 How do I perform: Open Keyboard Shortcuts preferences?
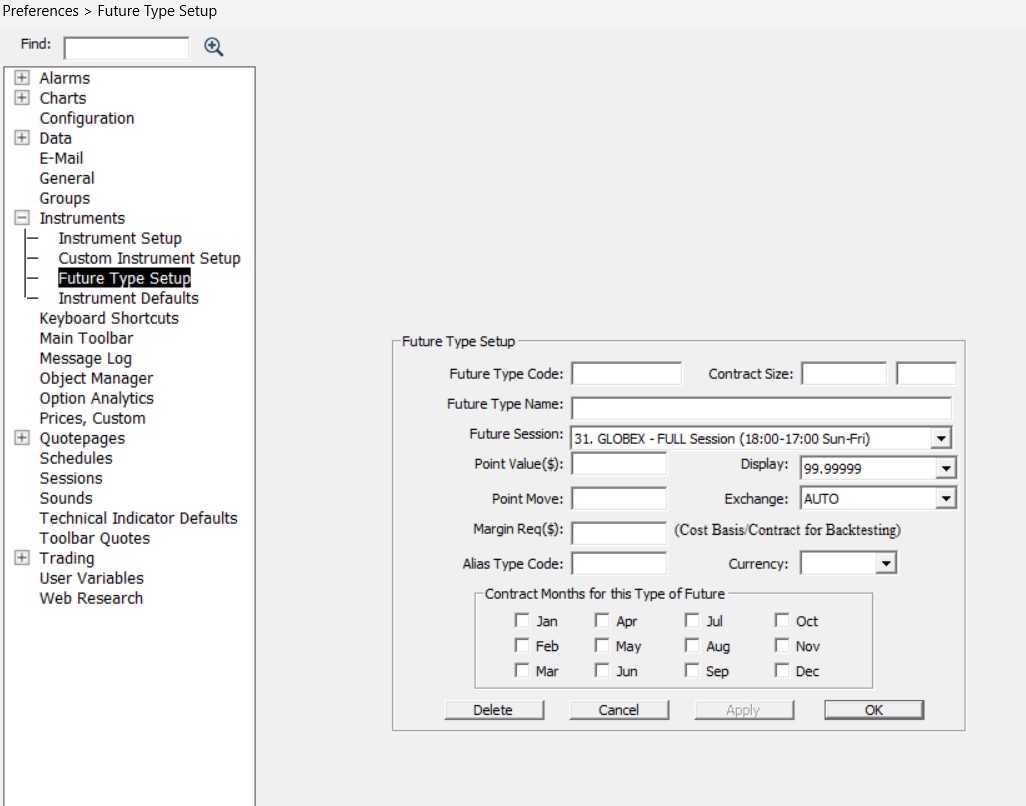(x=109, y=318)
